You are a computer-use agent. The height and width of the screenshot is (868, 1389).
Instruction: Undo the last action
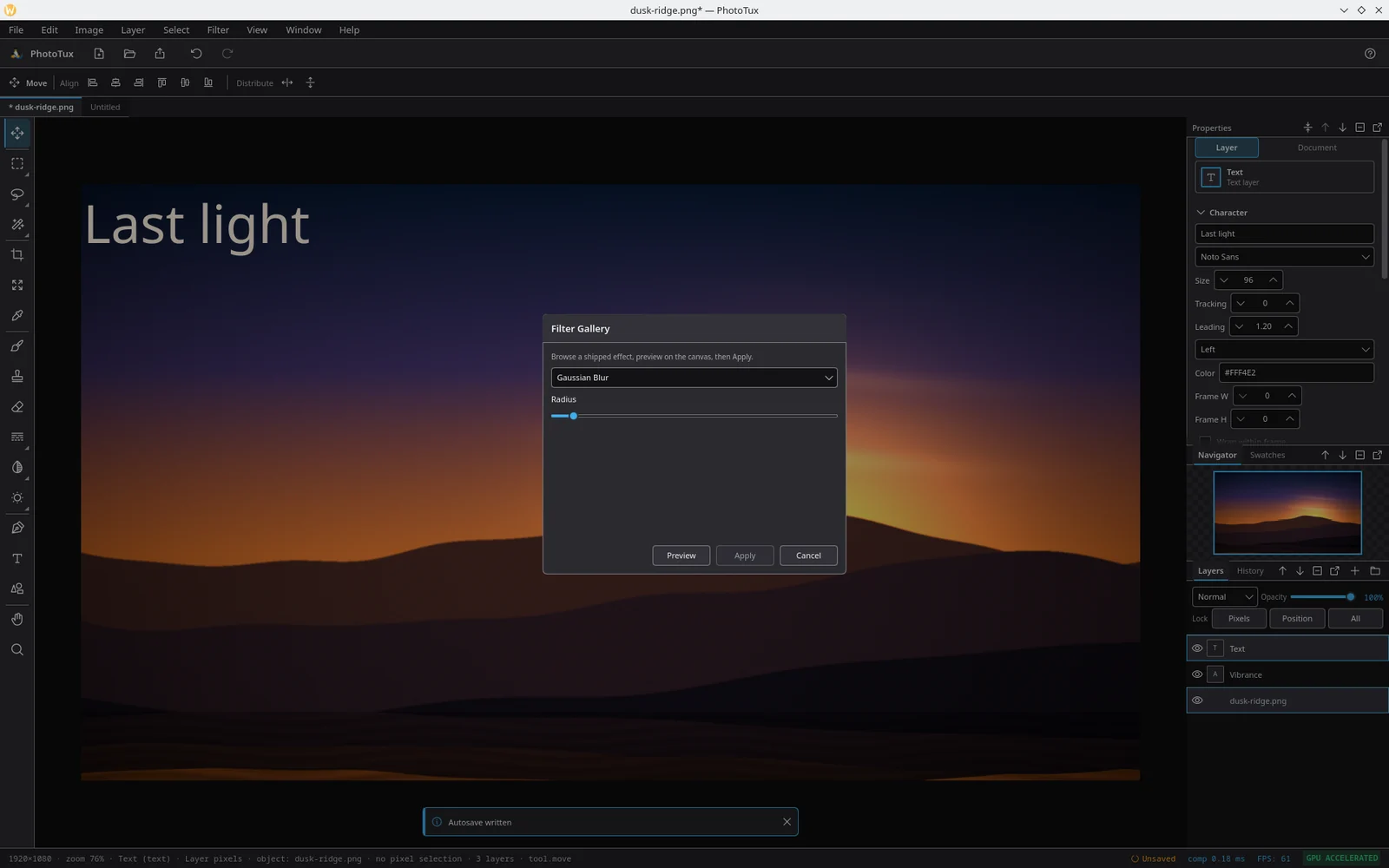click(196, 54)
